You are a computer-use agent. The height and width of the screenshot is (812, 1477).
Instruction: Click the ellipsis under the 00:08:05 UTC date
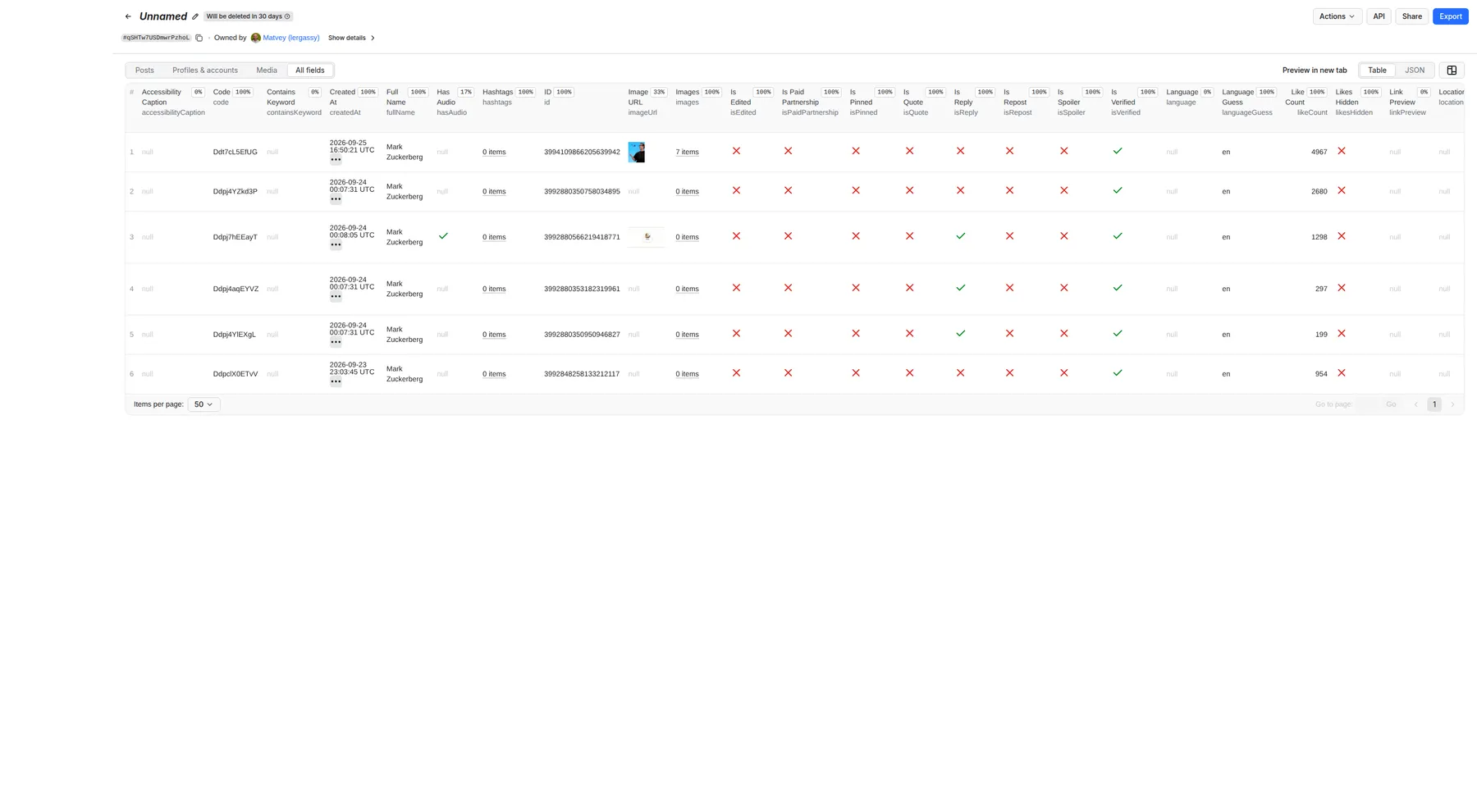(336, 244)
